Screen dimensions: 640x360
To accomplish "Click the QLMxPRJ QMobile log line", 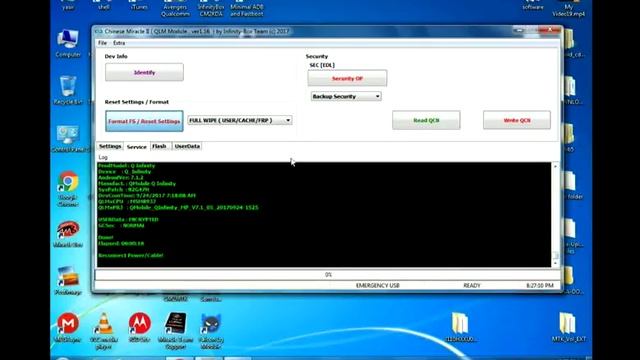I will click(x=178, y=207).
